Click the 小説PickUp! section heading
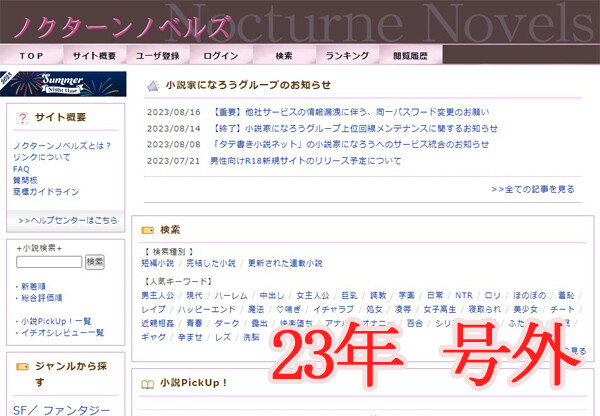The height and width of the screenshot is (416, 600). (193, 383)
